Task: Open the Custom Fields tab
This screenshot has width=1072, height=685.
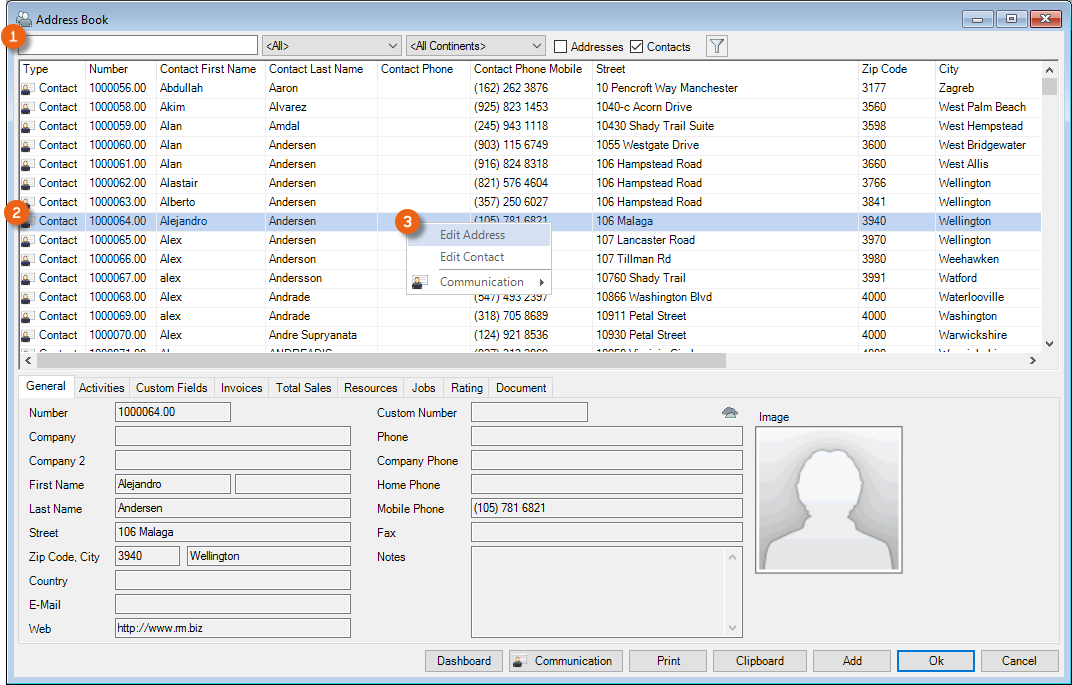Action: pos(172,388)
